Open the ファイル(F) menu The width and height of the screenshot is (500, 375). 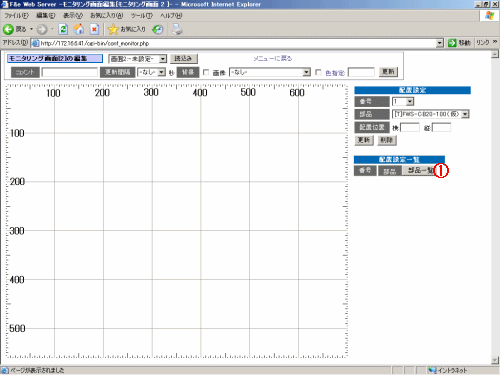[16, 15]
